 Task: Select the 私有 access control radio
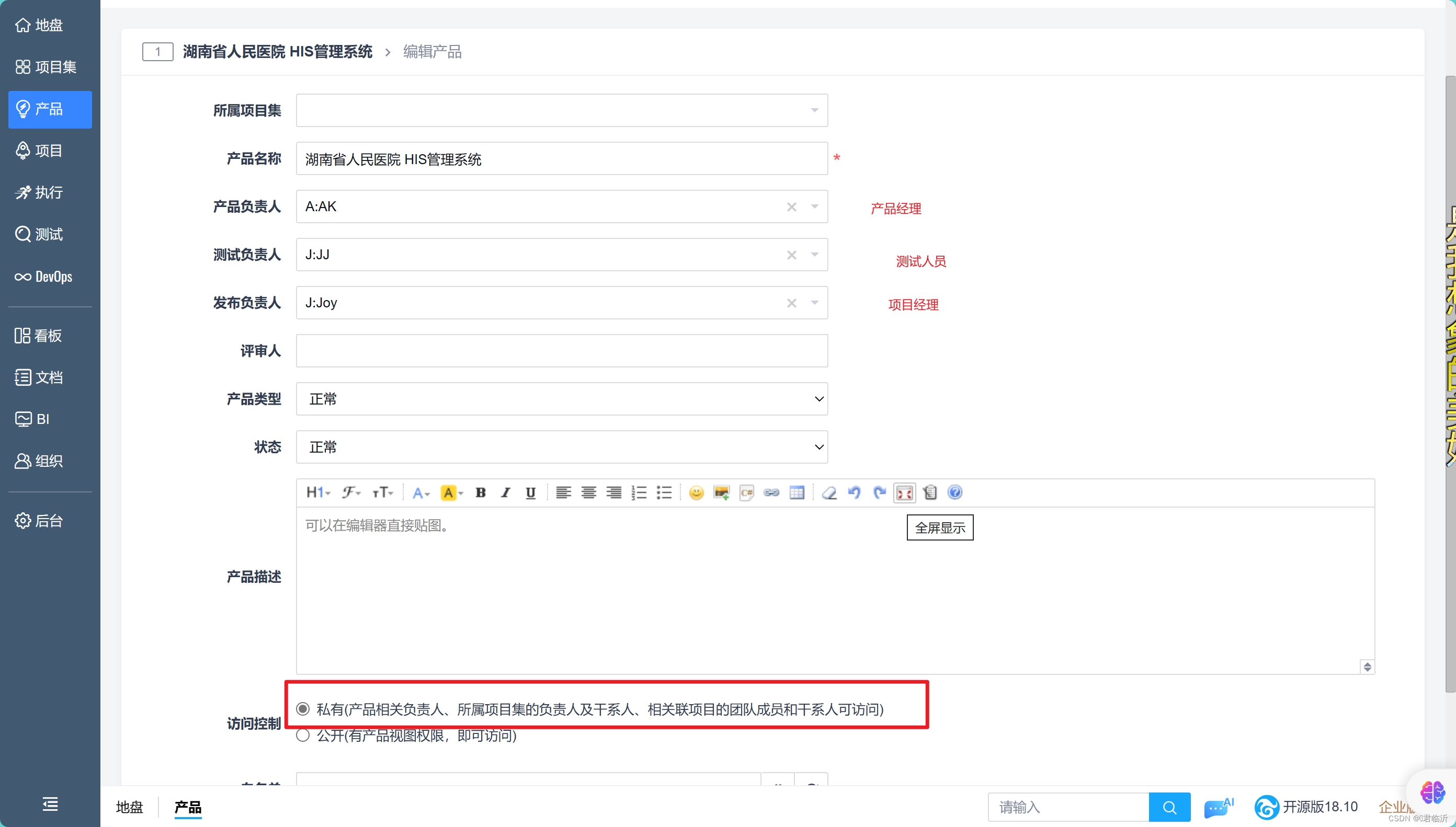pos(303,709)
